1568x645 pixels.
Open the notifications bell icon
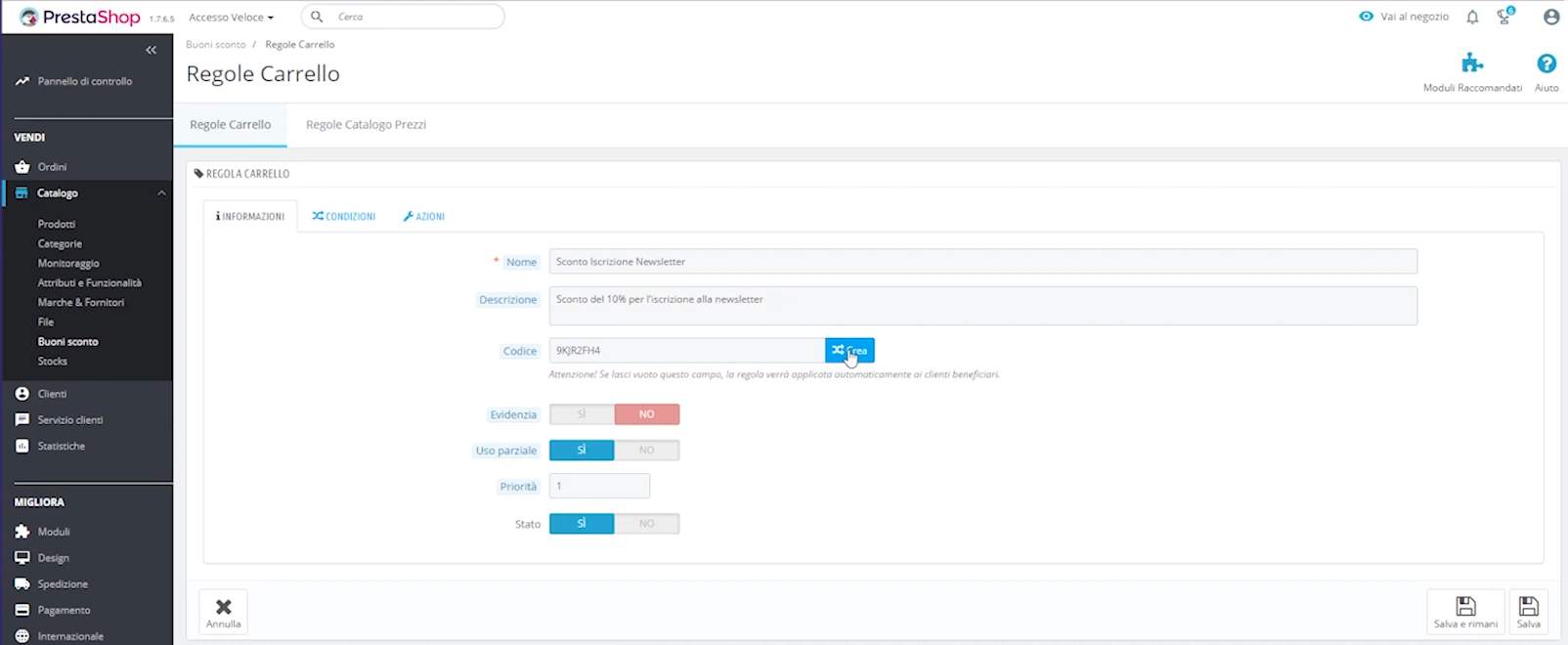pyautogui.click(x=1472, y=17)
